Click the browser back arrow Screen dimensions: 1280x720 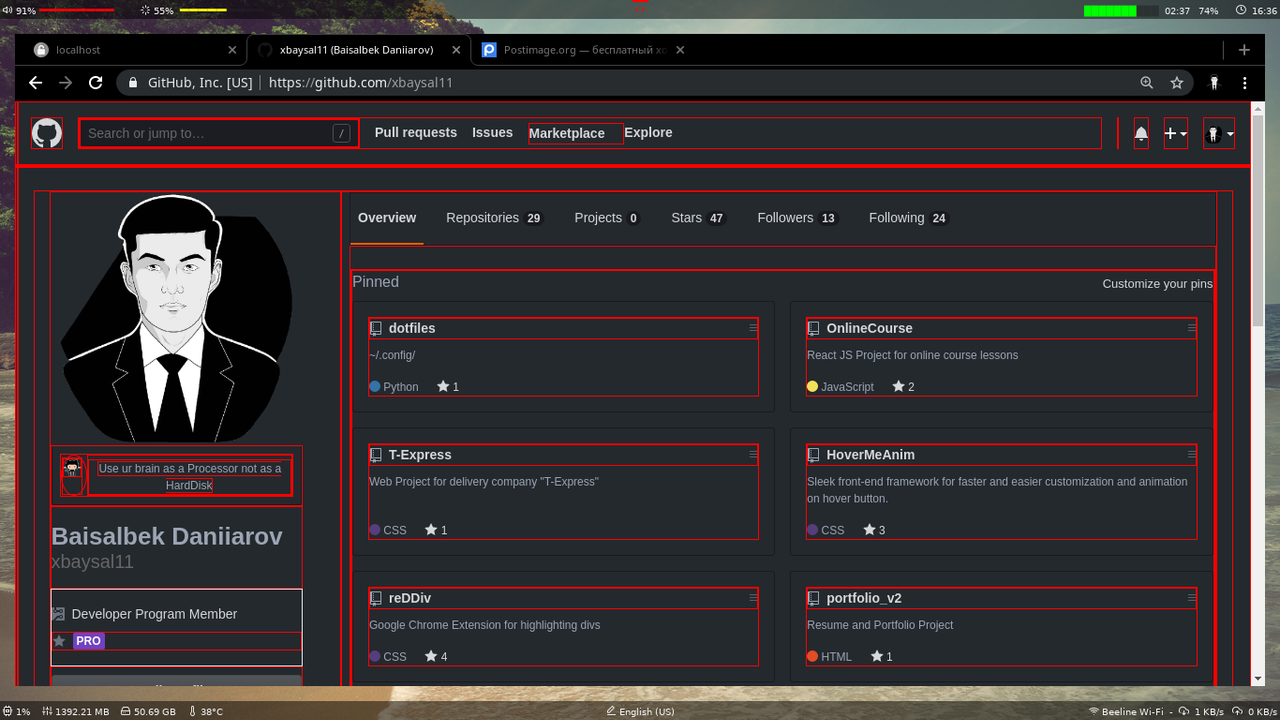[35, 83]
